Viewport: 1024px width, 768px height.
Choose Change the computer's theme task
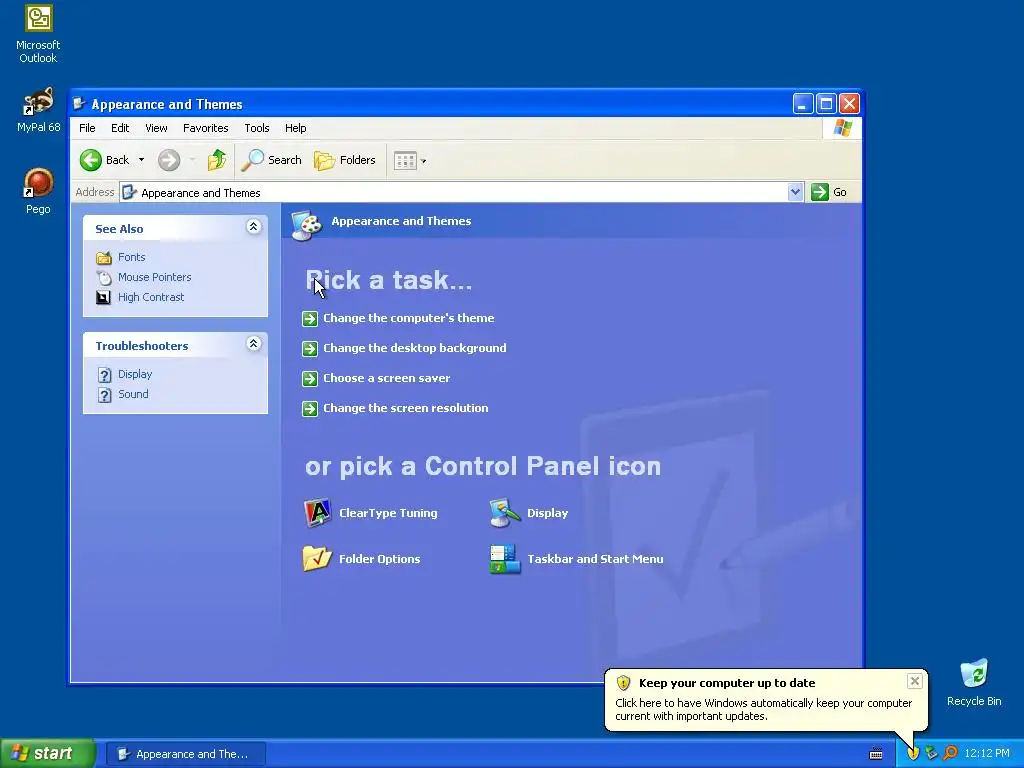[408, 318]
